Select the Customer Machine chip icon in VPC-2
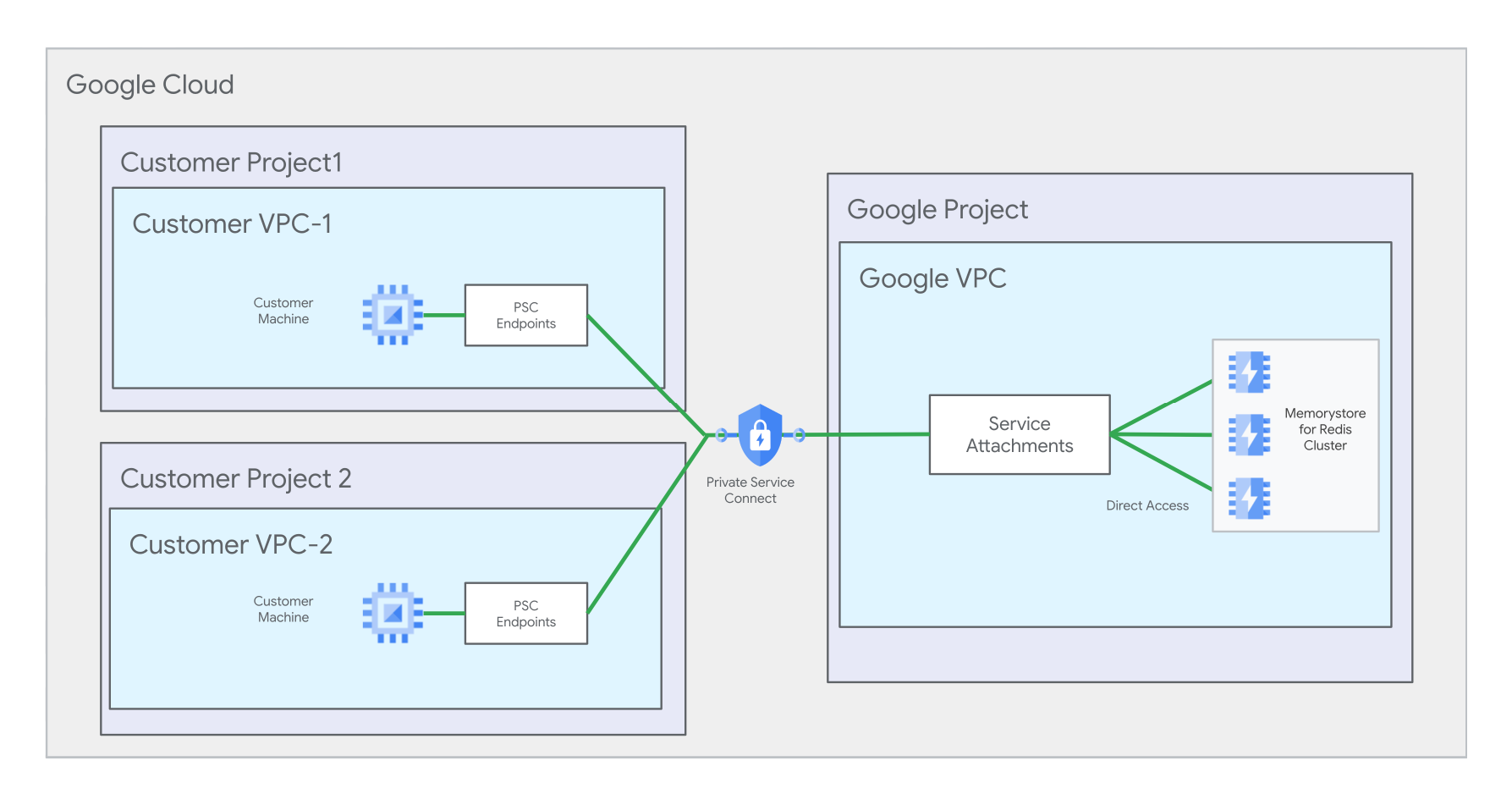This screenshot has height=805, width=1512. pyautogui.click(x=393, y=613)
